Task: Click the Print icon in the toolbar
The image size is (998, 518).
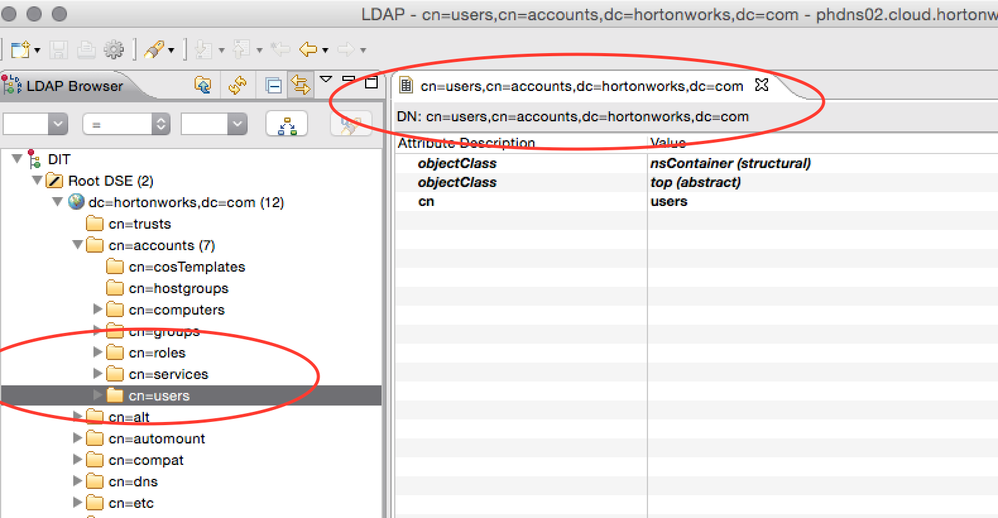Action: pyautogui.click(x=86, y=50)
